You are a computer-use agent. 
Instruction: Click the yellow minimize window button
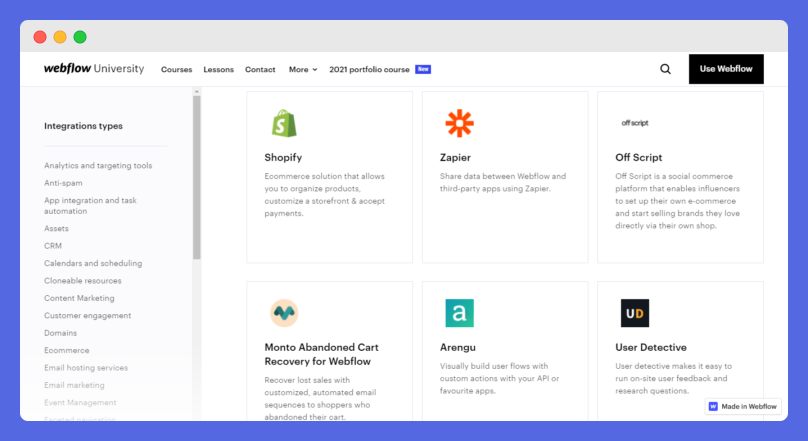pos(60,37)
